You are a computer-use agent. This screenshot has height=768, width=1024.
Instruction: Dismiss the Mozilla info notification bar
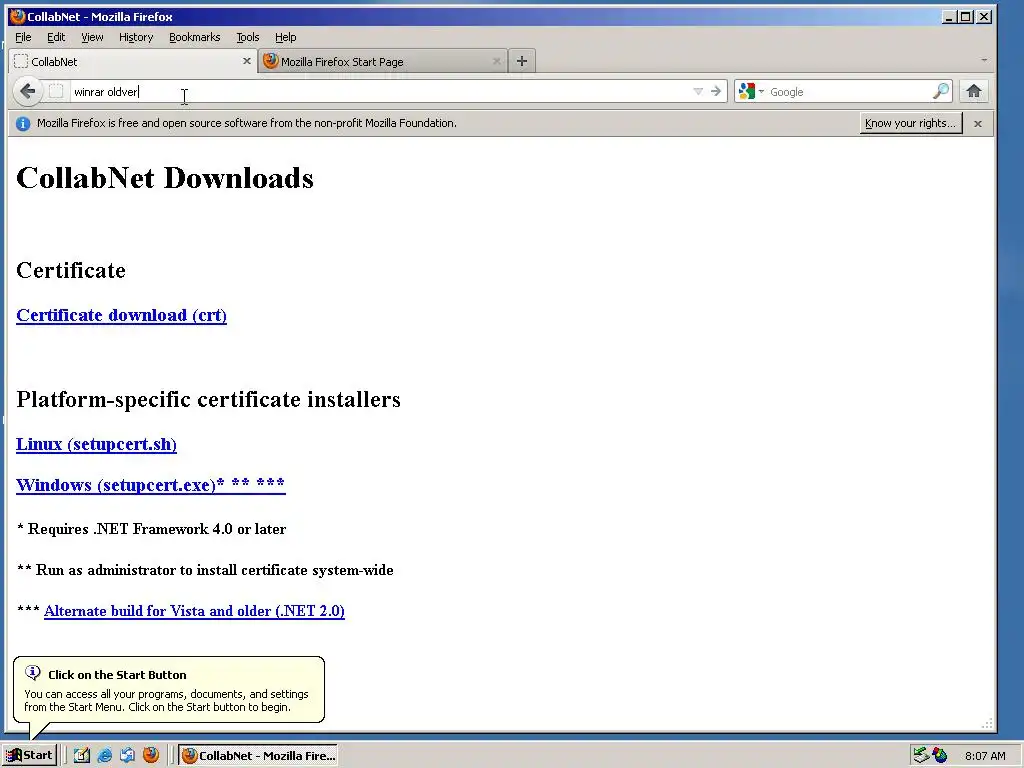coord(978,123)
